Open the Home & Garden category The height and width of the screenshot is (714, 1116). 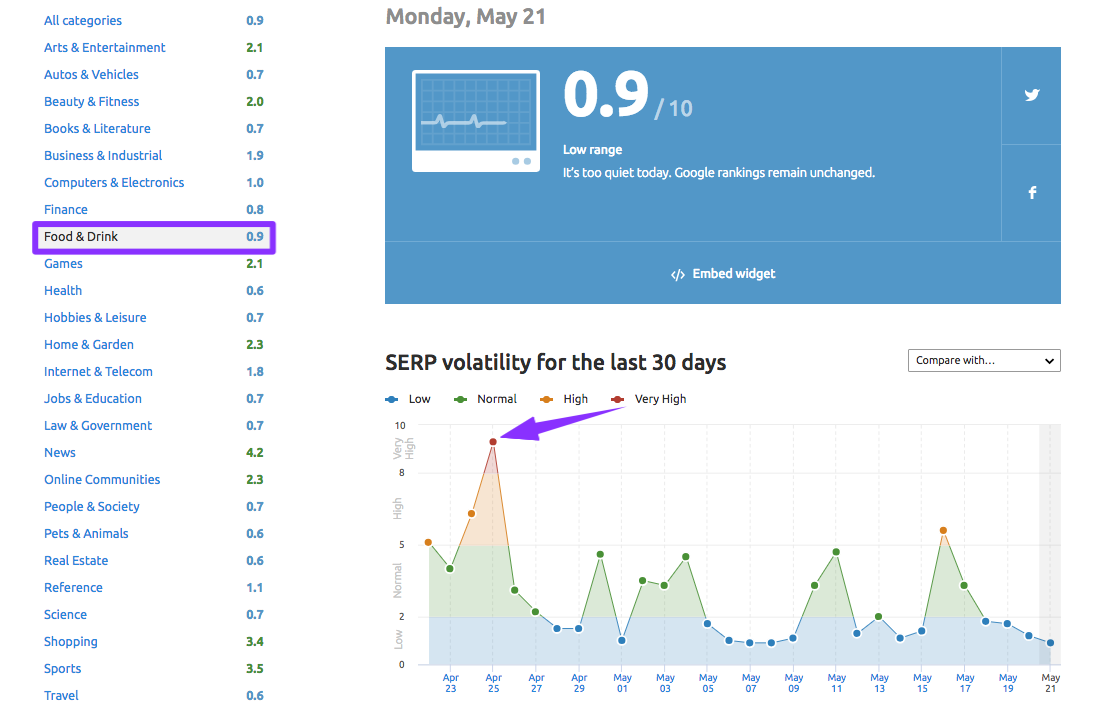[x=89, y=345]
